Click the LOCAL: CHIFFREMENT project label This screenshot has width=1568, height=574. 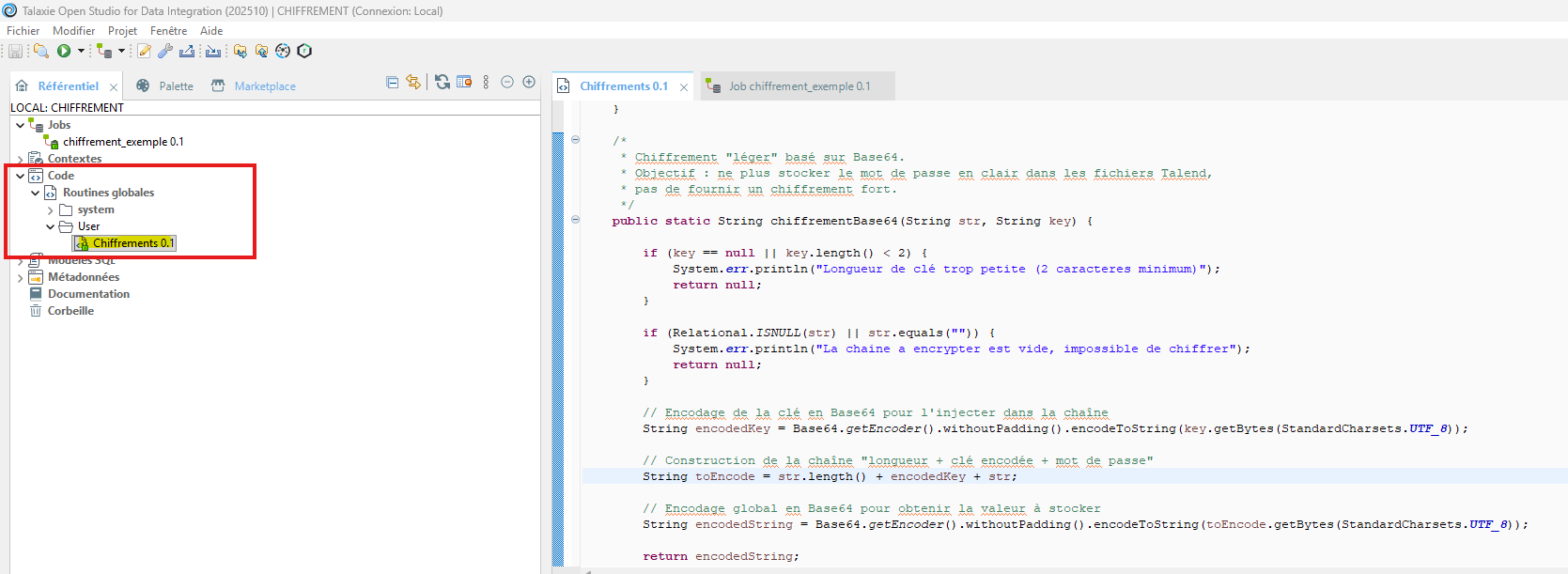point(67,107)
